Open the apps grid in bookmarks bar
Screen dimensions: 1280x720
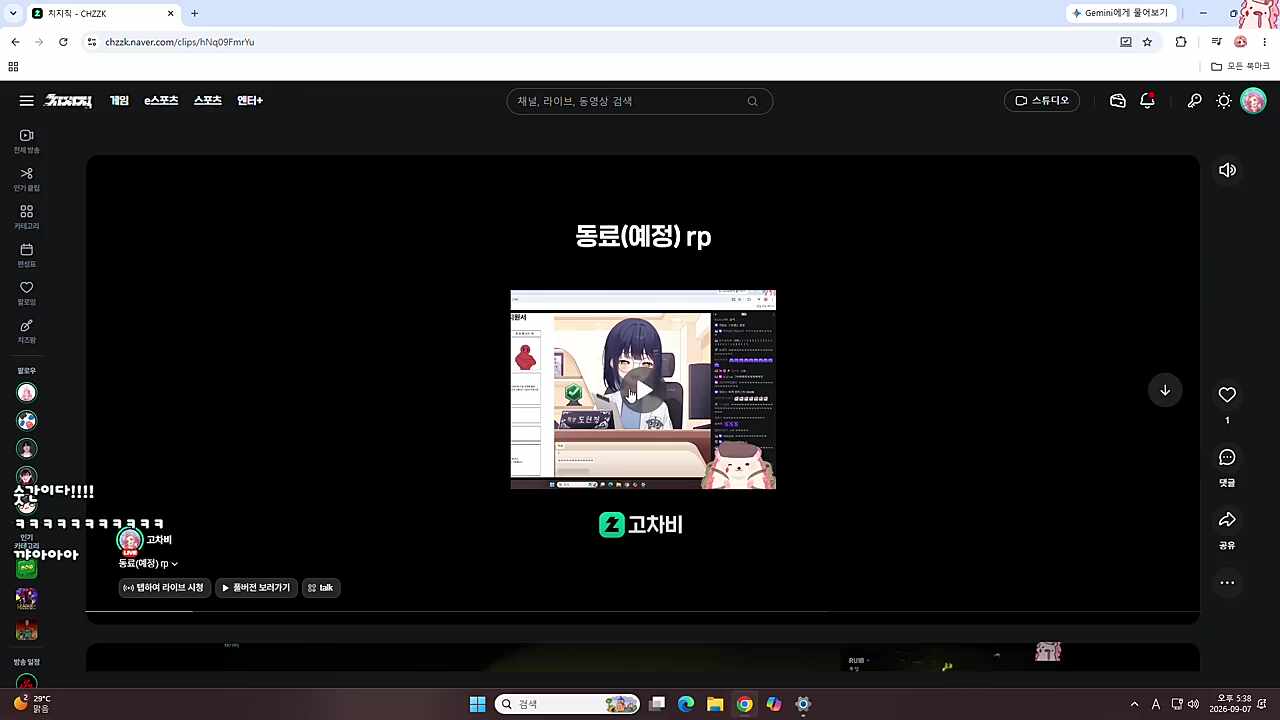pyautogui.click(x=13, y=66)
